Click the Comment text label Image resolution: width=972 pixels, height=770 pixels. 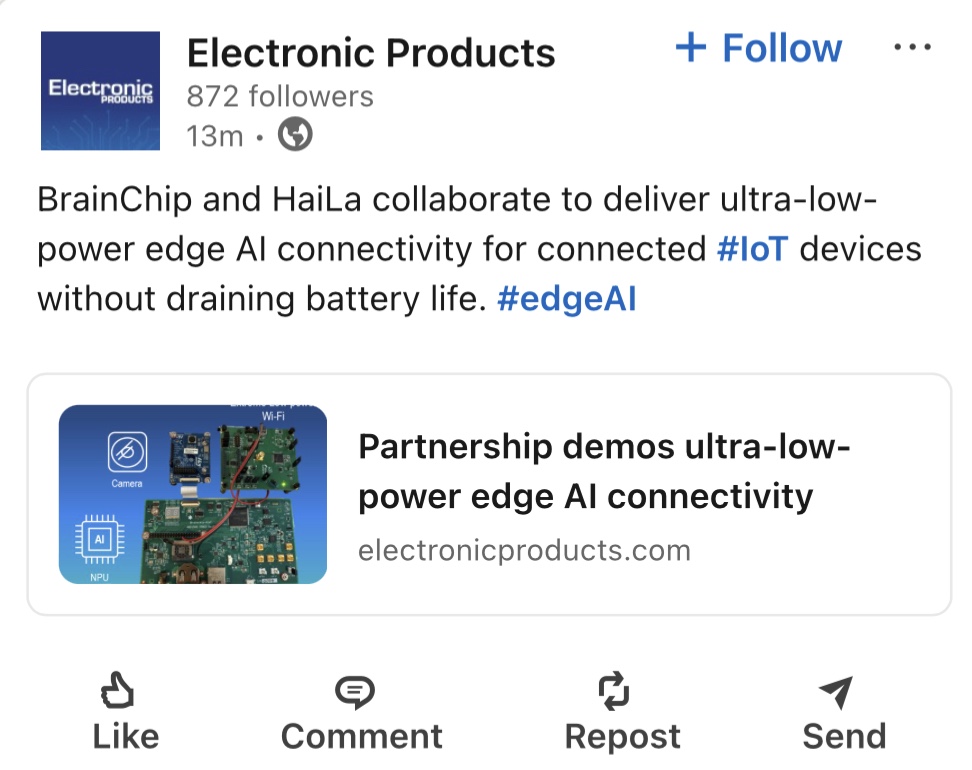361,737
